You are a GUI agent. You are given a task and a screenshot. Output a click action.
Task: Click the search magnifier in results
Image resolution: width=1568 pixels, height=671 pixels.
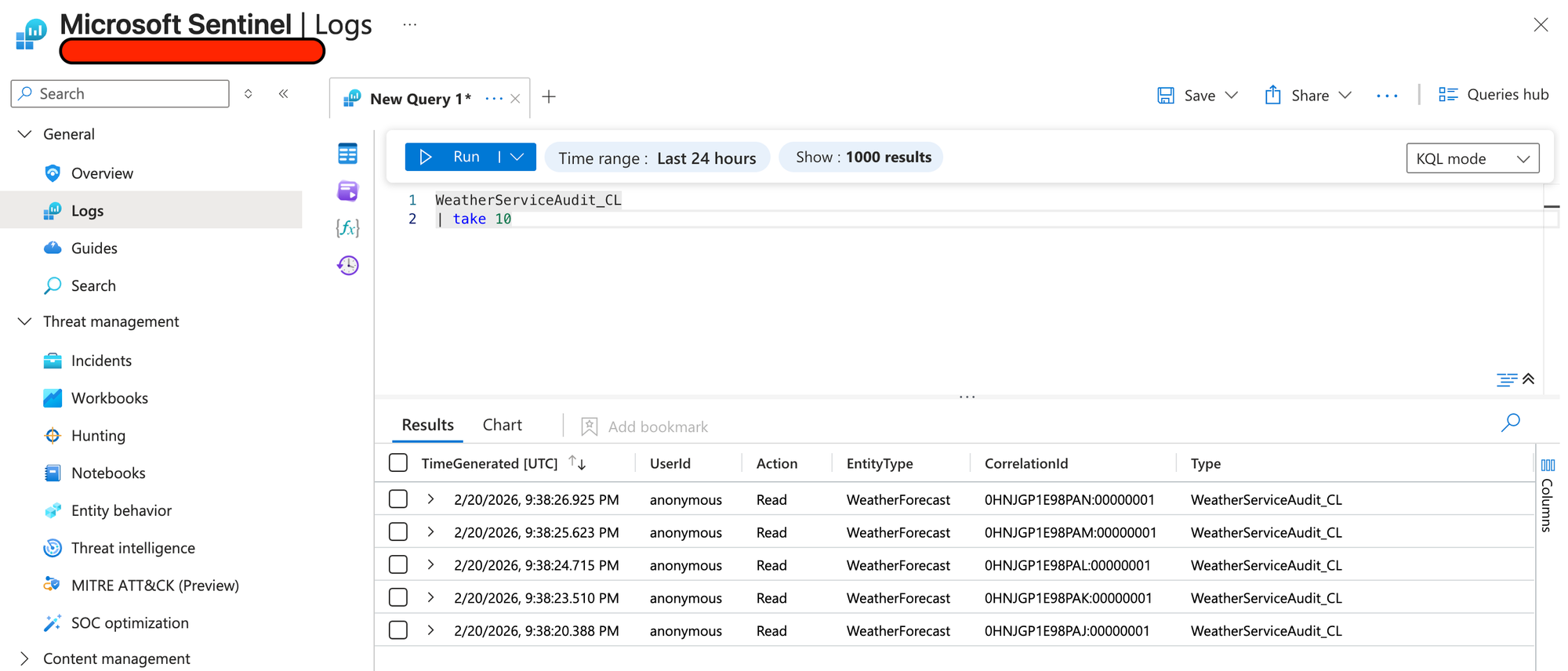coord(1510,423)
